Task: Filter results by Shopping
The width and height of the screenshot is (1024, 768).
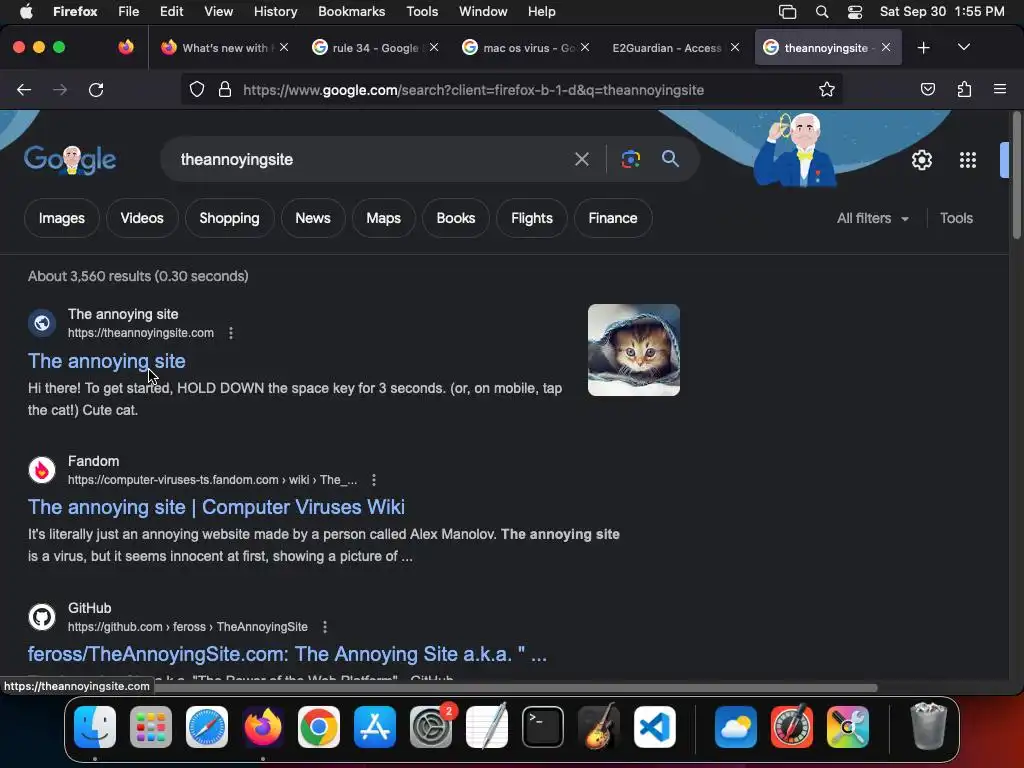Action: (229, 218)
